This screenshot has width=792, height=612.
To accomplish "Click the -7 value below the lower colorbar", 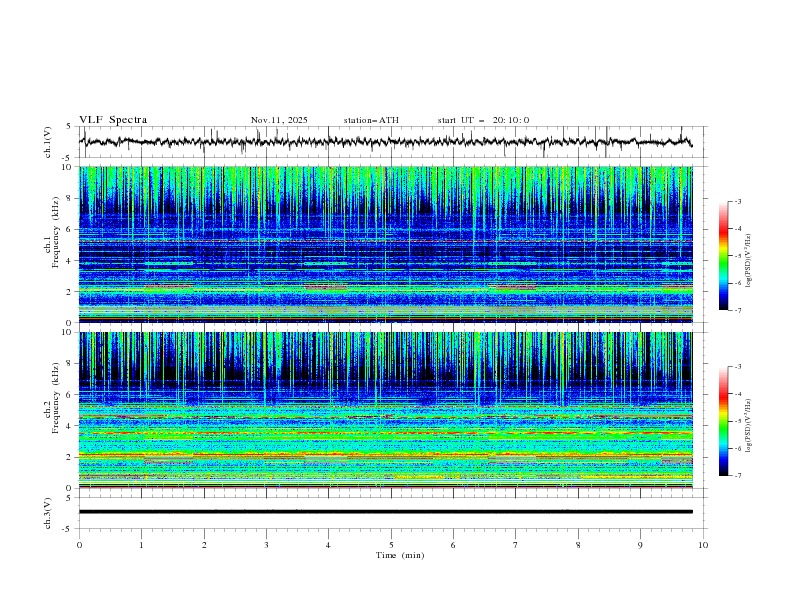I will coord(737,476).
